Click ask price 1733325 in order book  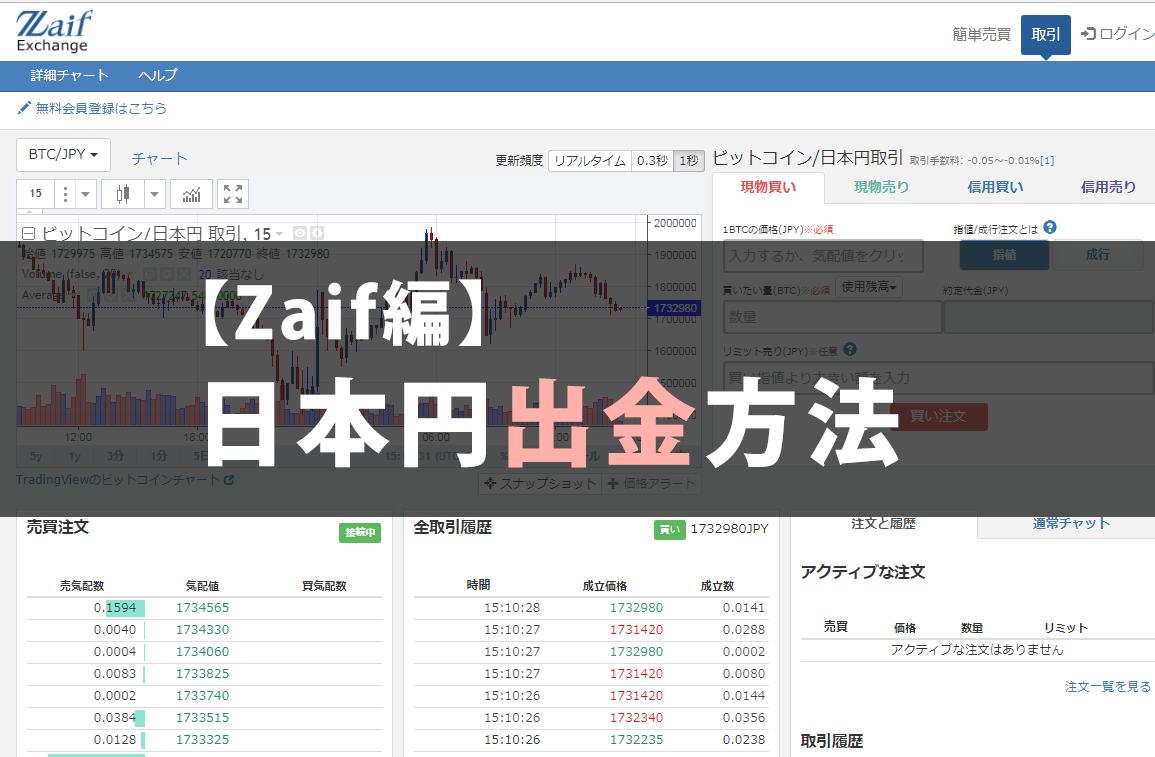click(x=203, y=740)
